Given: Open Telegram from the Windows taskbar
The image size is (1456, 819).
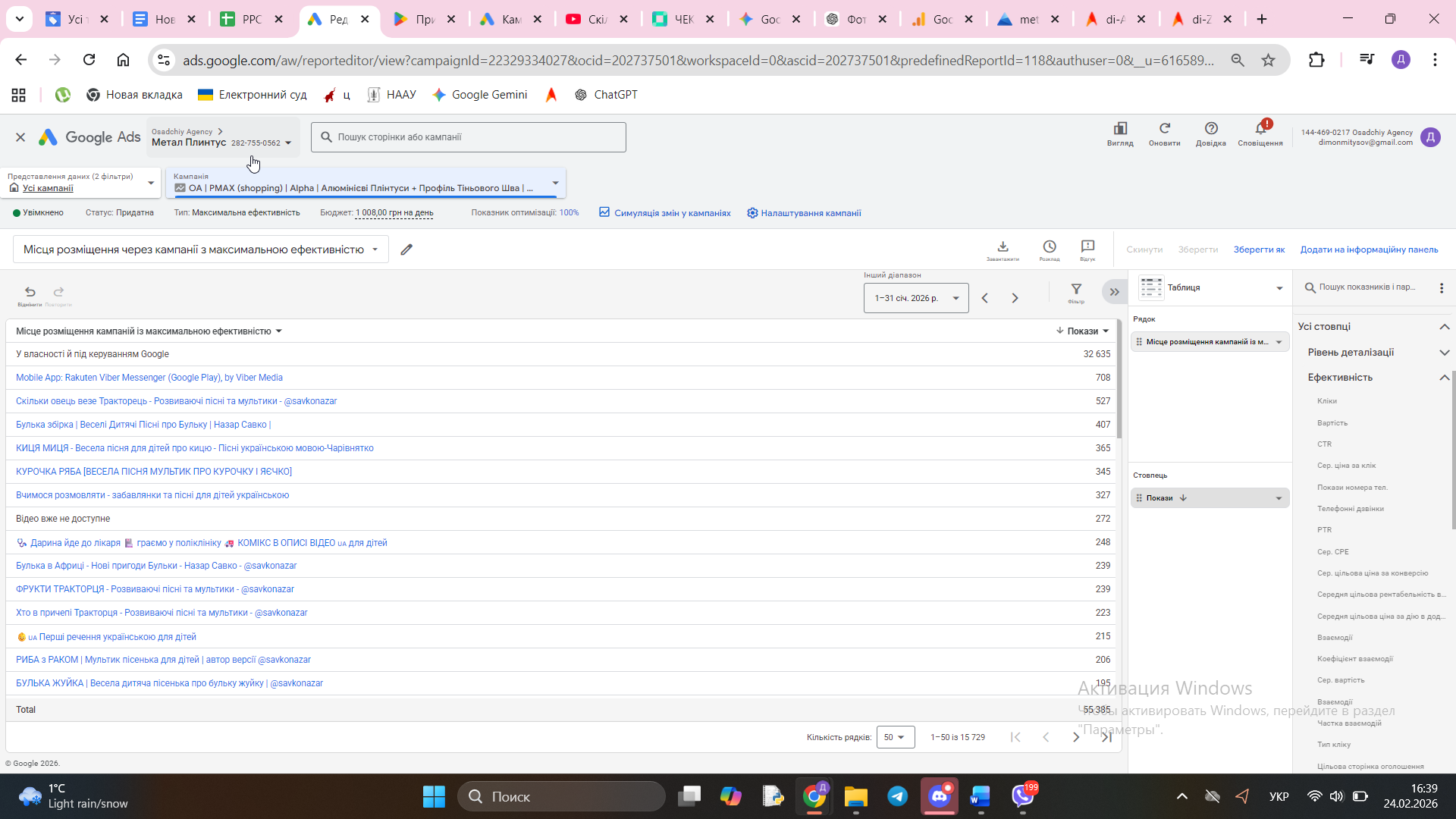Looking at the screenshot, I should 898,796.
